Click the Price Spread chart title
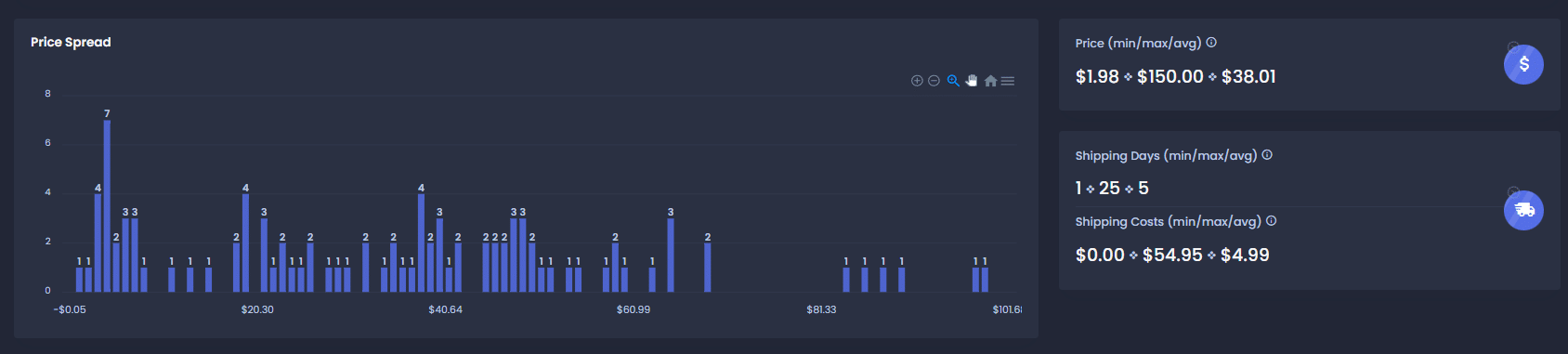Screen dimensions: 1568x354 click(x=71, y=42)
